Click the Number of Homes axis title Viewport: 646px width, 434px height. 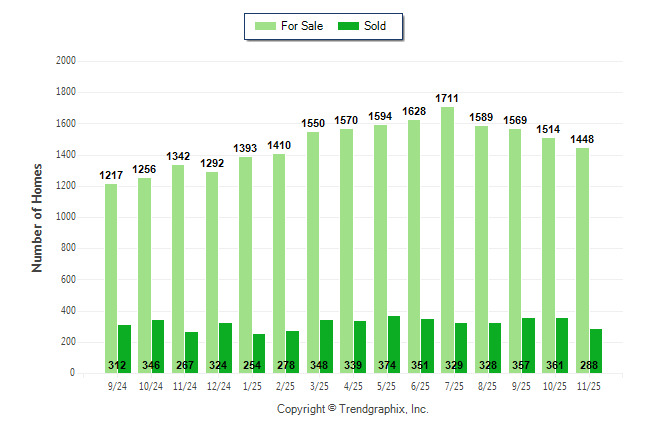(37, 217)
